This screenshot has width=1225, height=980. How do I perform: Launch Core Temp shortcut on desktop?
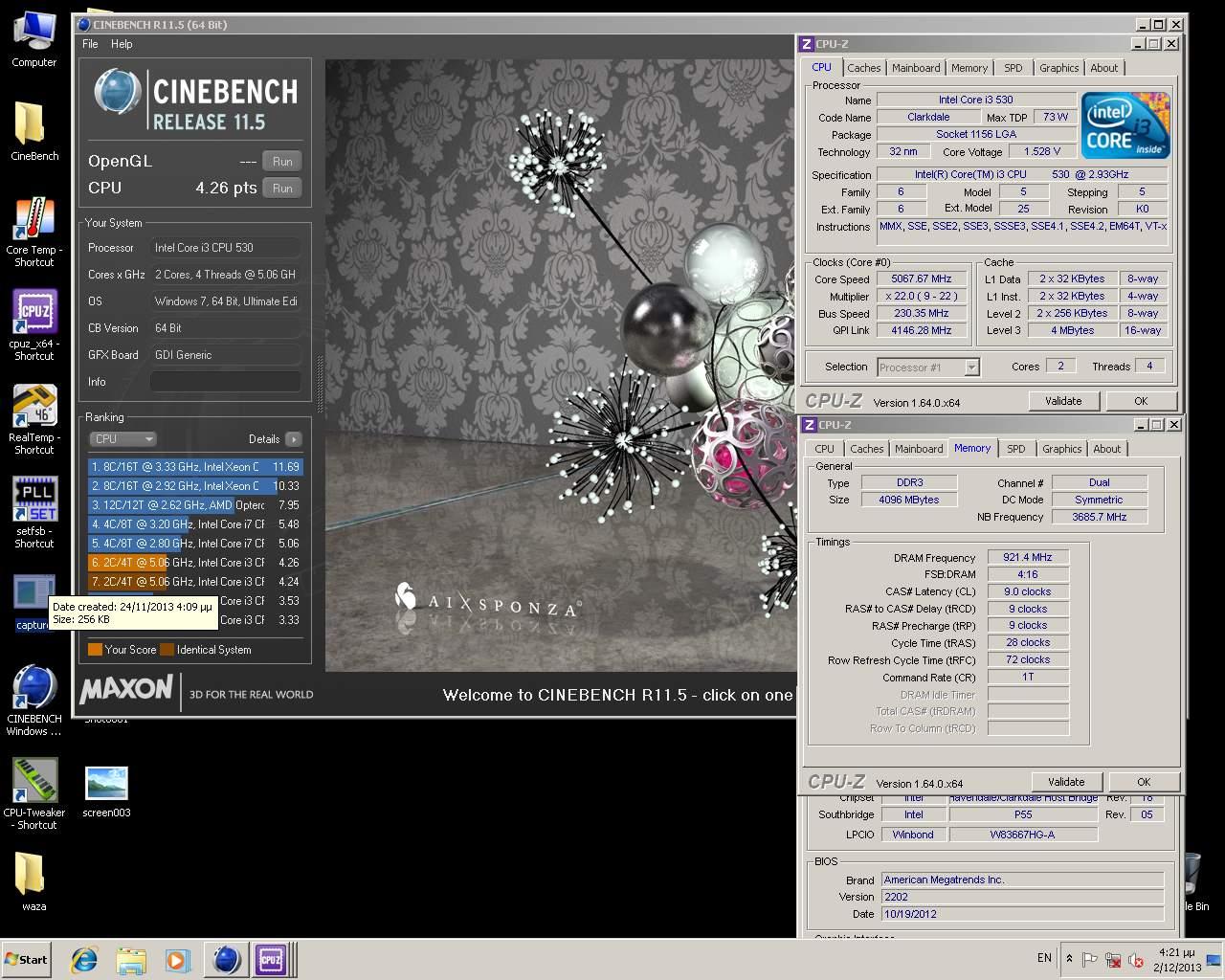[34, 233]
